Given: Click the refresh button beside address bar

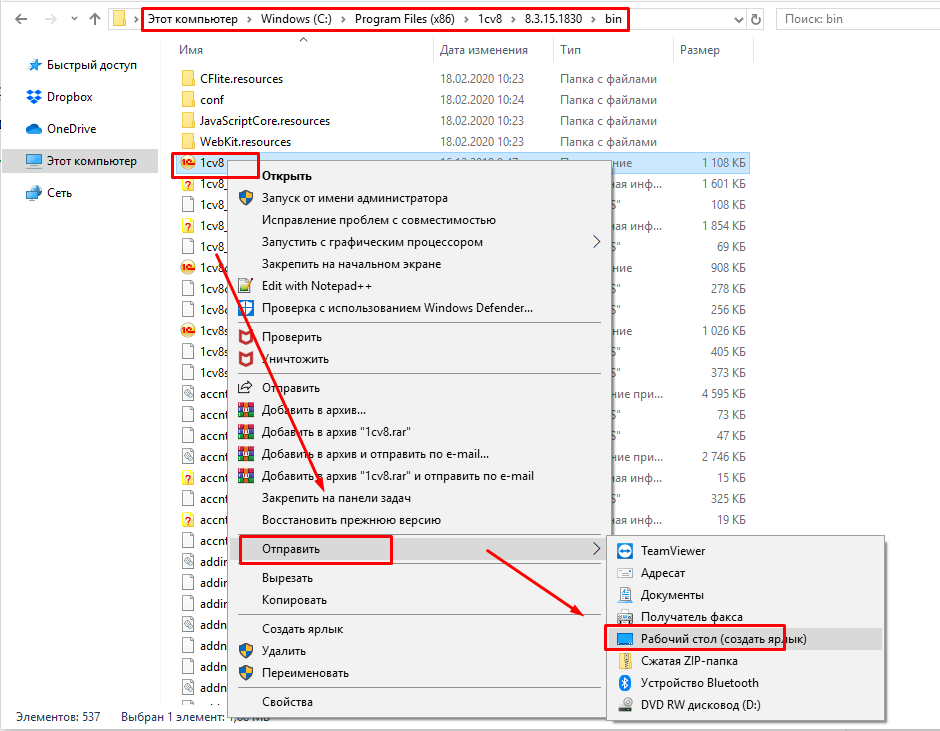Looking at the screenshot, I should click(756, 19).
